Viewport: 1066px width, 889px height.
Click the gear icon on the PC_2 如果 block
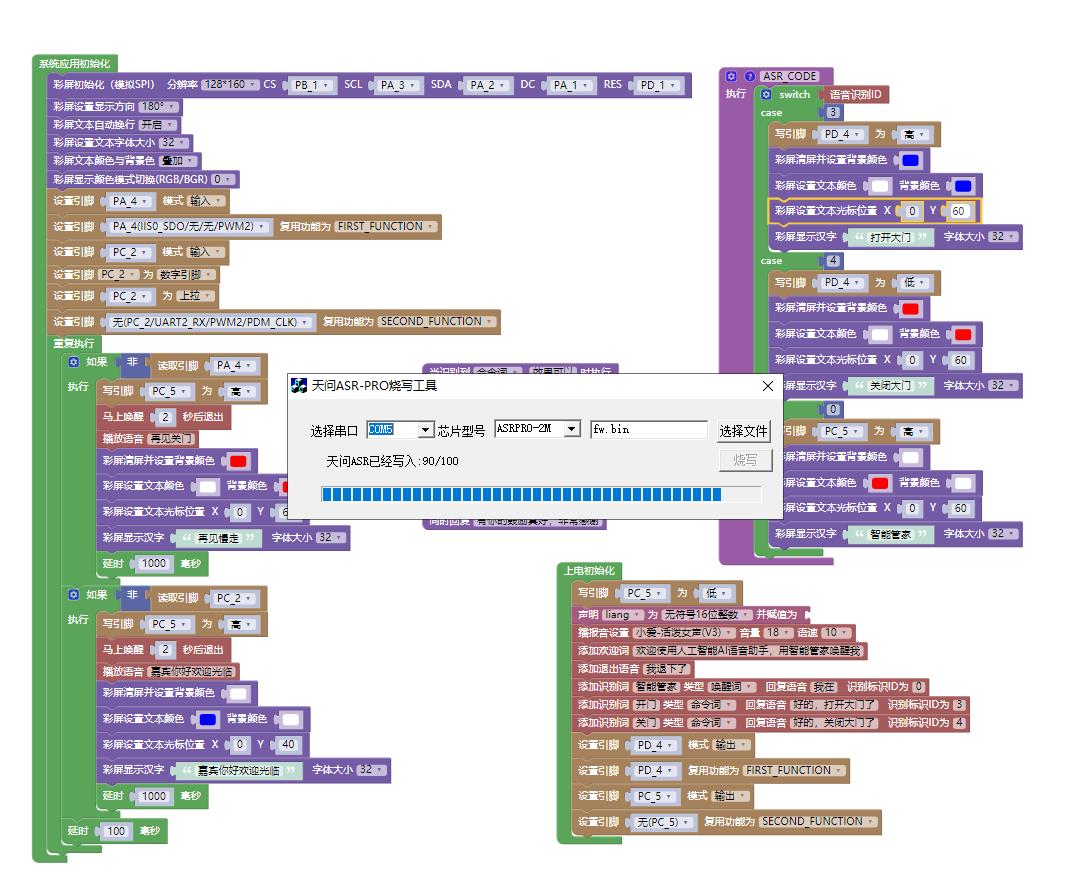[73, 595]
